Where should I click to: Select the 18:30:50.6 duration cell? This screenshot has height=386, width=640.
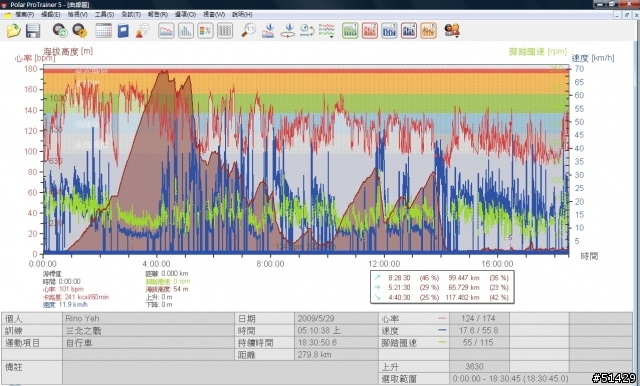tap(336, 343)
